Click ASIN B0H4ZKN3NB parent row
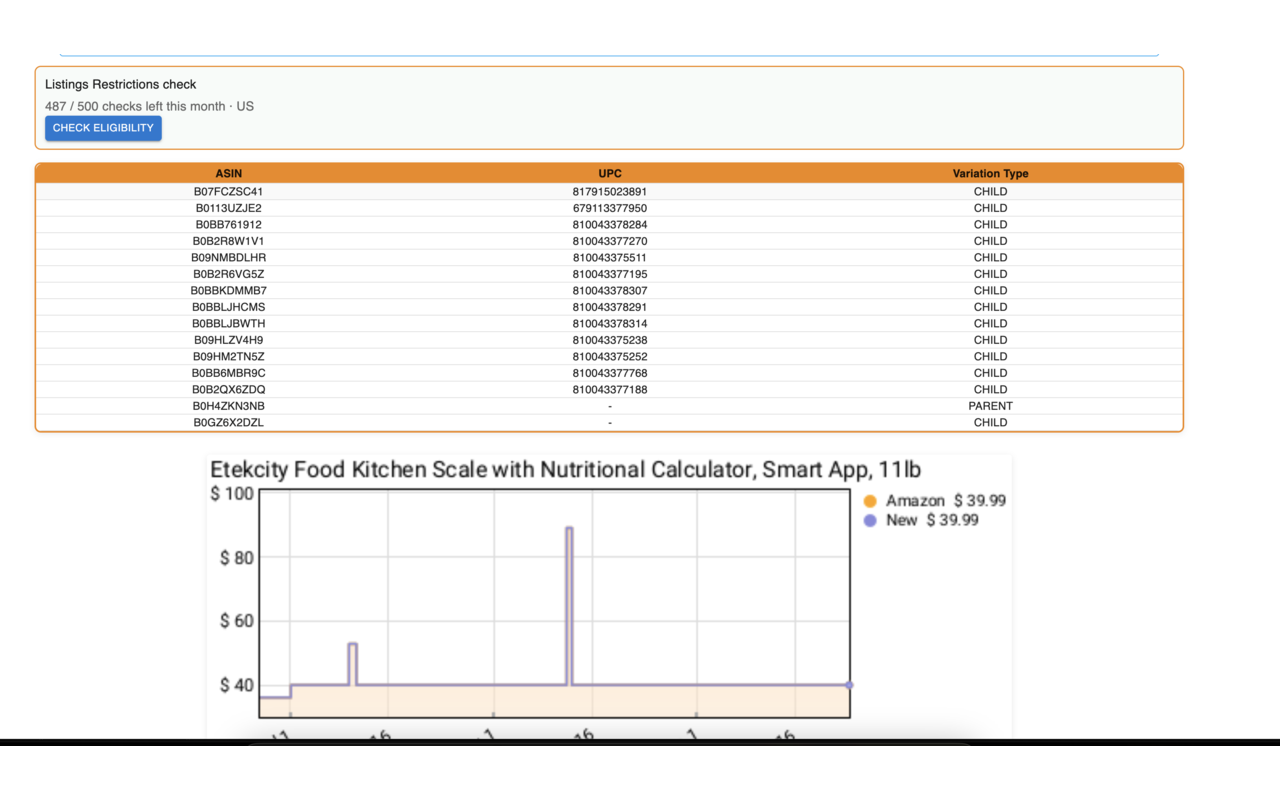The width and height of the screenshot is (1280, 800). coord(609,406)
